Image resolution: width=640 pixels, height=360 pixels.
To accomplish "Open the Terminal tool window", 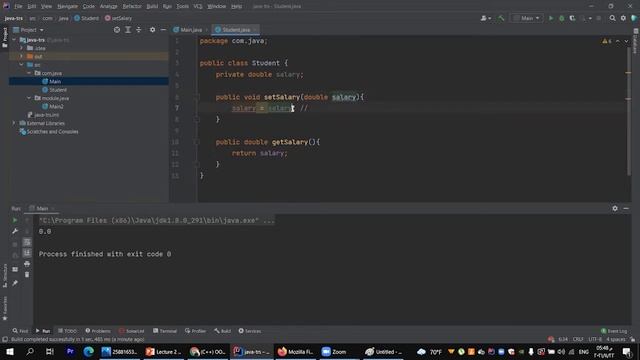I will click(165, 331).
